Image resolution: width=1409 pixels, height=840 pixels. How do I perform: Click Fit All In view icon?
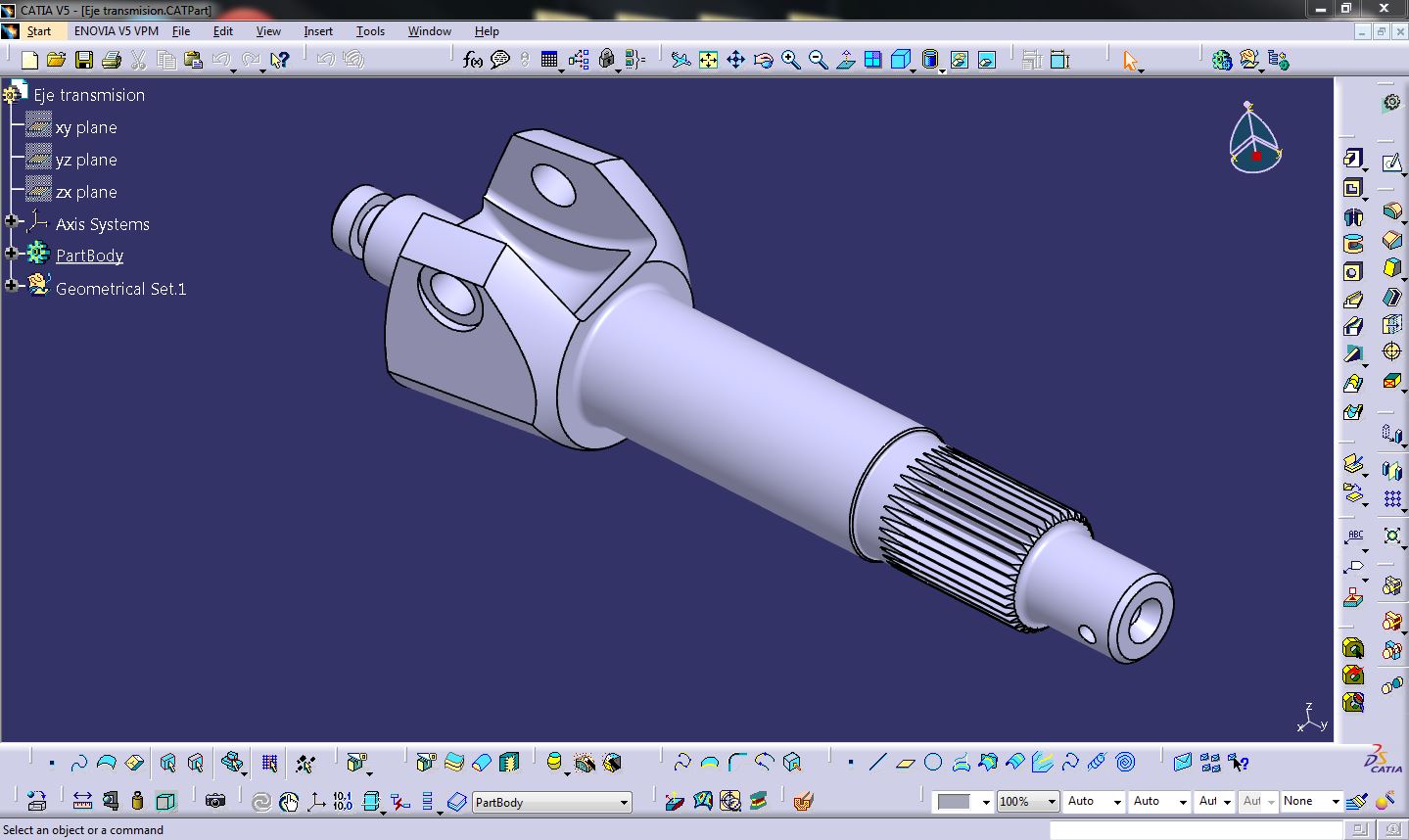(x=708, y=61)
